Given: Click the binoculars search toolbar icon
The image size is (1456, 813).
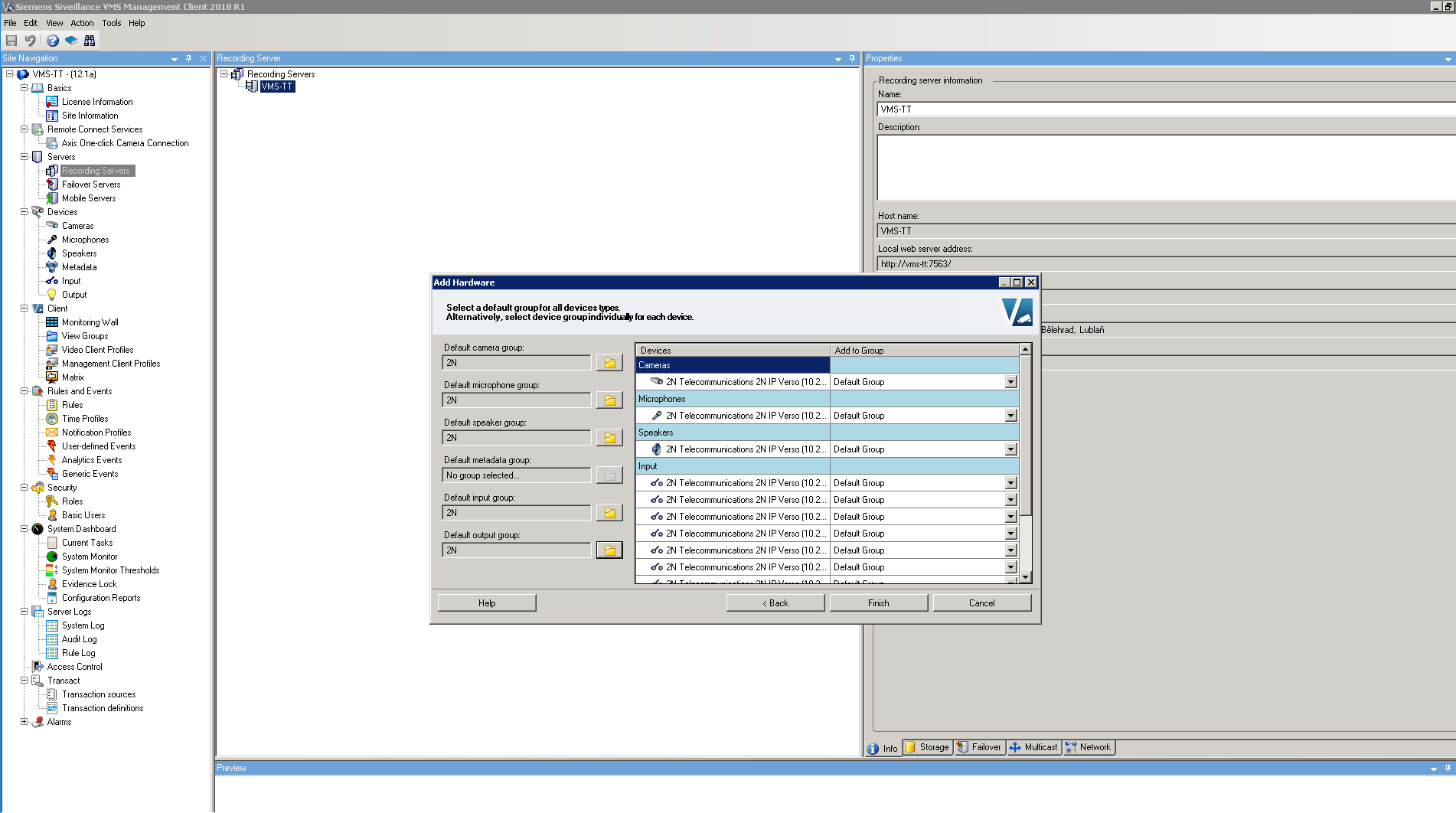Looking at the screenshot, I should [90, 41].
